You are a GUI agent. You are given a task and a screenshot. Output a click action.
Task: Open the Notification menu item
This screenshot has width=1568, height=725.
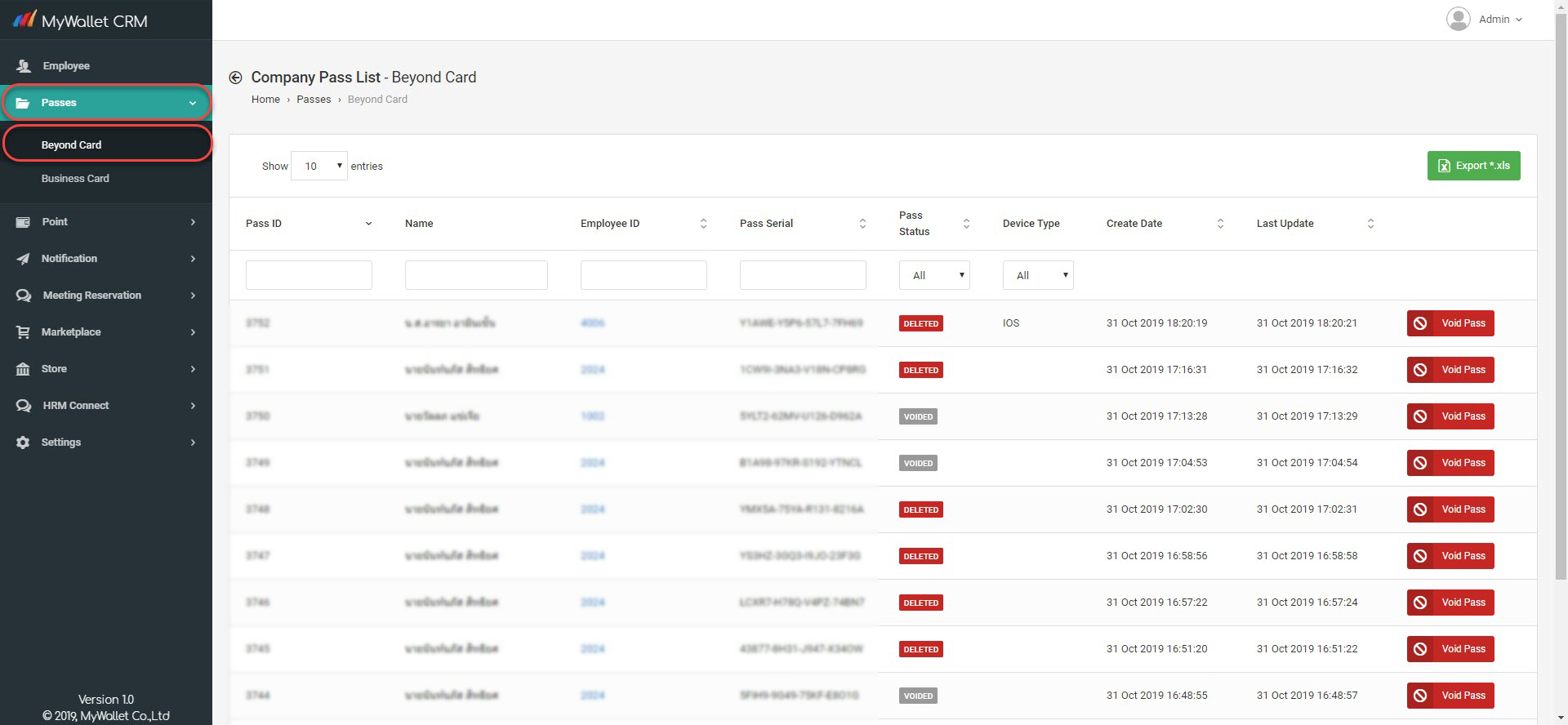pyautogui.click(x=106, y=259)
